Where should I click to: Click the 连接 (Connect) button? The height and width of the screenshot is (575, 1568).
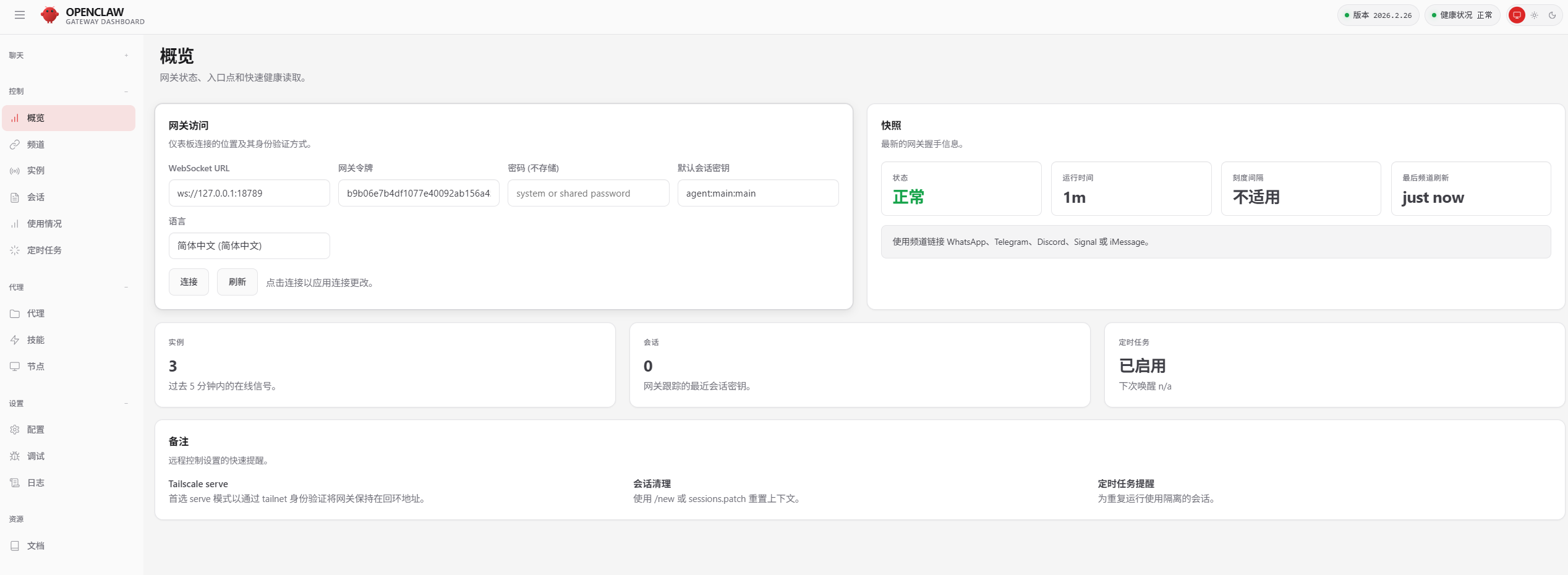click(x=189, y=282)
